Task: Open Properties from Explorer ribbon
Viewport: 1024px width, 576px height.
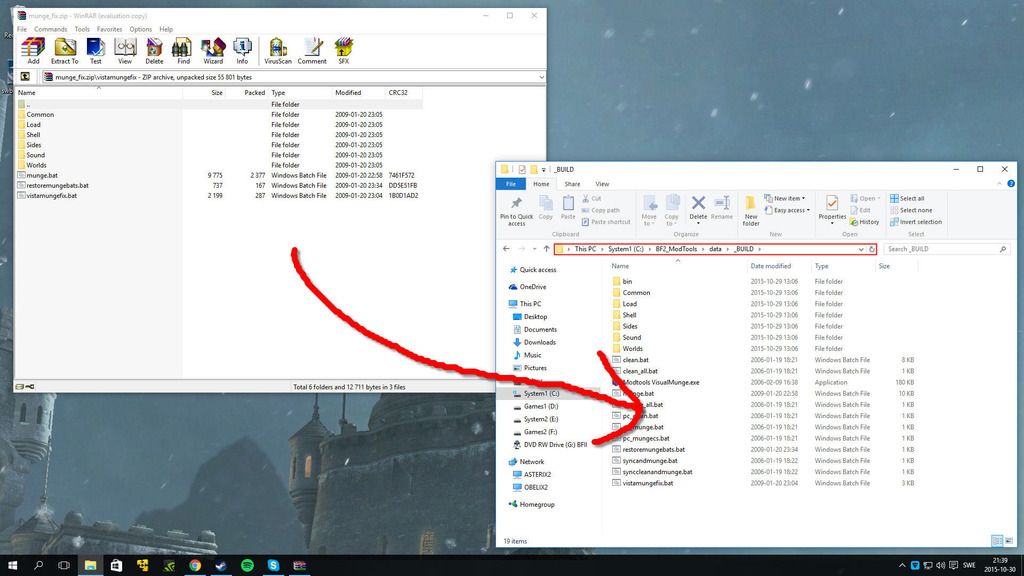Action: coord(832,210)
